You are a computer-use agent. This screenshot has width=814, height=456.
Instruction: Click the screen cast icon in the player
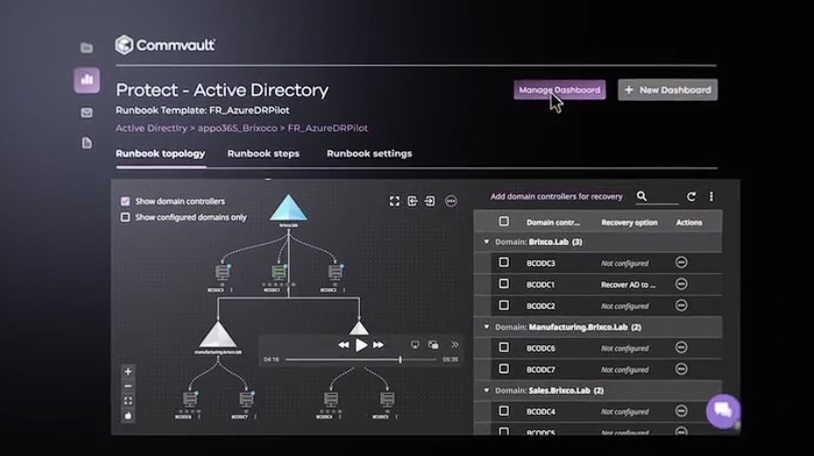[415, 345]
